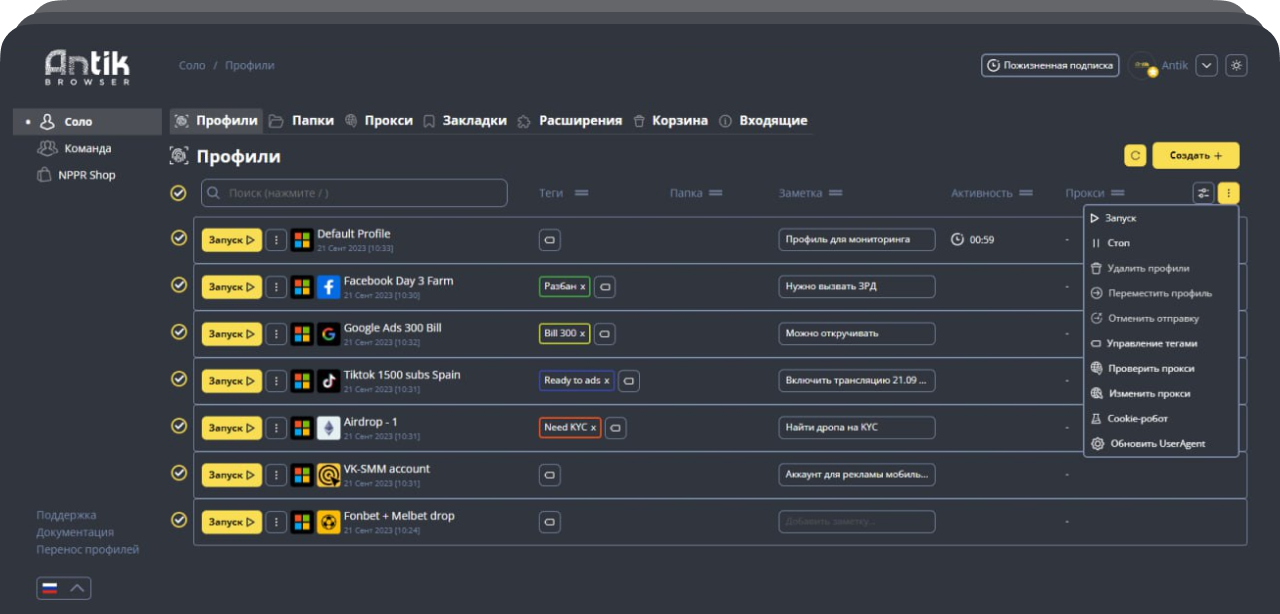Open the three-dot menu for Default Profile
Viewport: 1280px width, 614px height.
[276, 240]
